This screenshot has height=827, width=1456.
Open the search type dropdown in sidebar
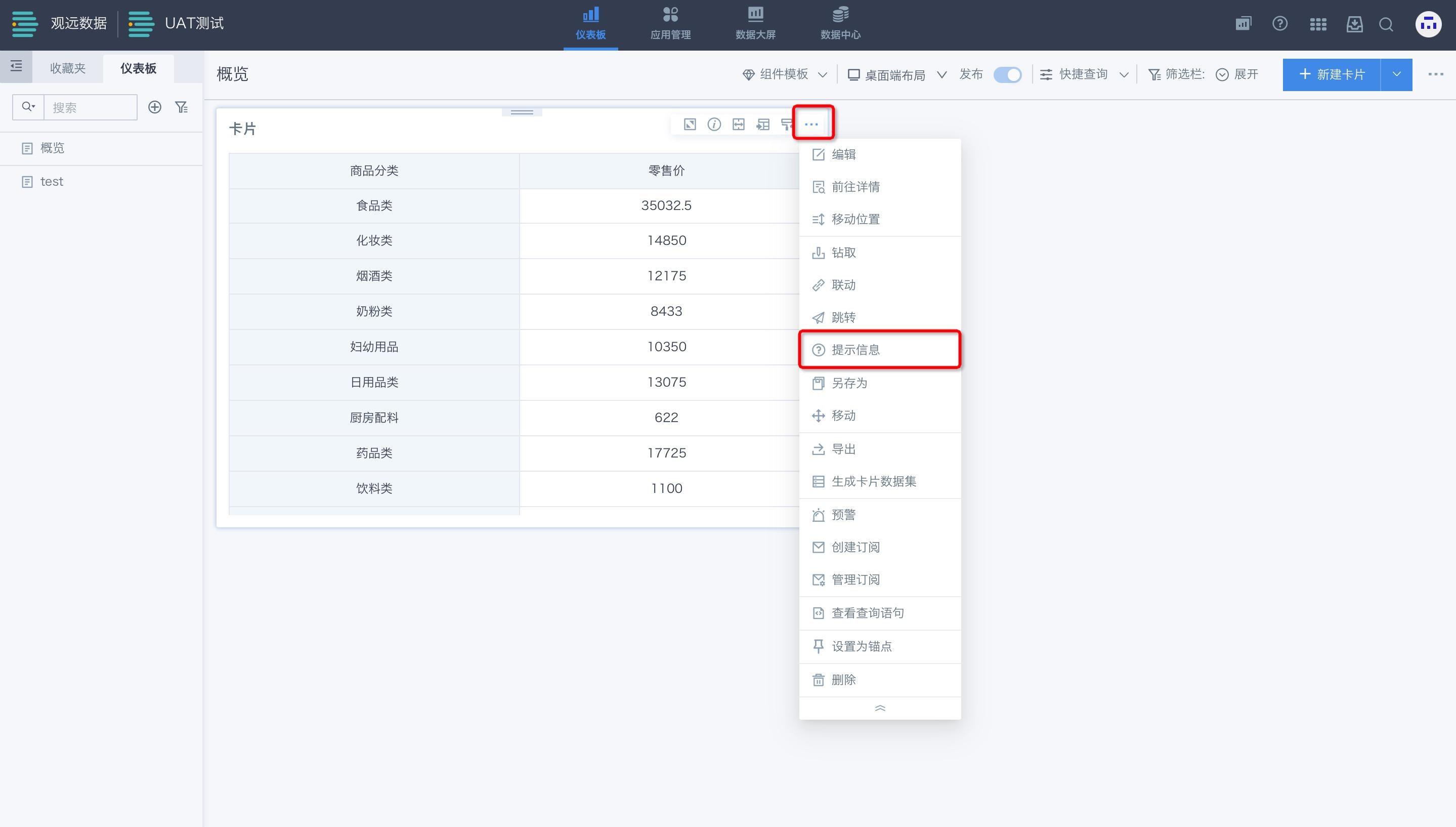pos(28,107)
